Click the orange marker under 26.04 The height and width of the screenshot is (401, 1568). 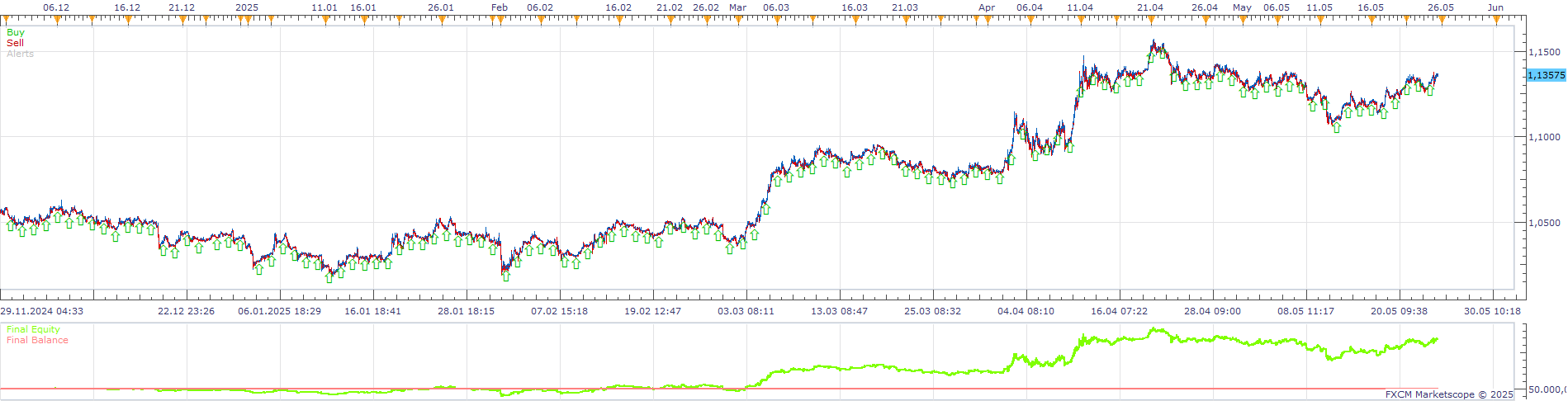point(1206,20)
